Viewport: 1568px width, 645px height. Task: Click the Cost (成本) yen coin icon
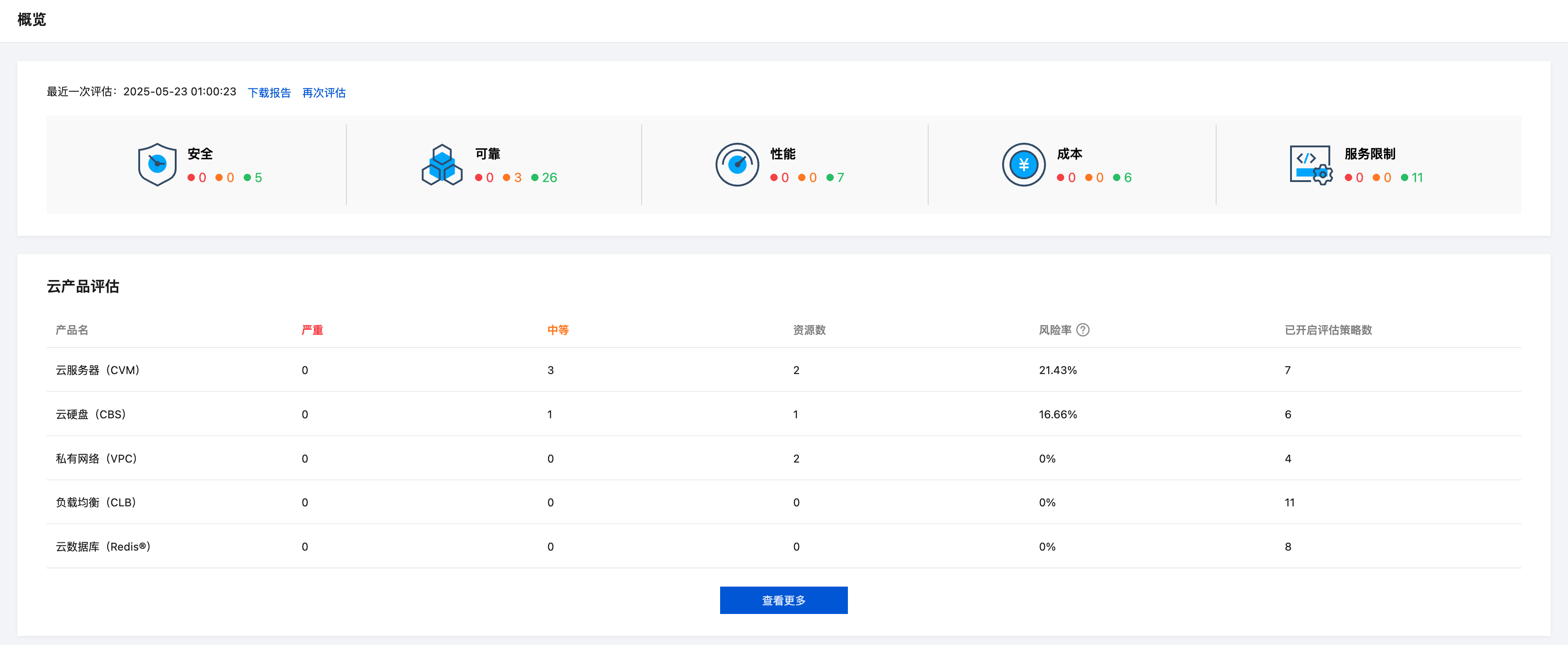[1023, 164]
